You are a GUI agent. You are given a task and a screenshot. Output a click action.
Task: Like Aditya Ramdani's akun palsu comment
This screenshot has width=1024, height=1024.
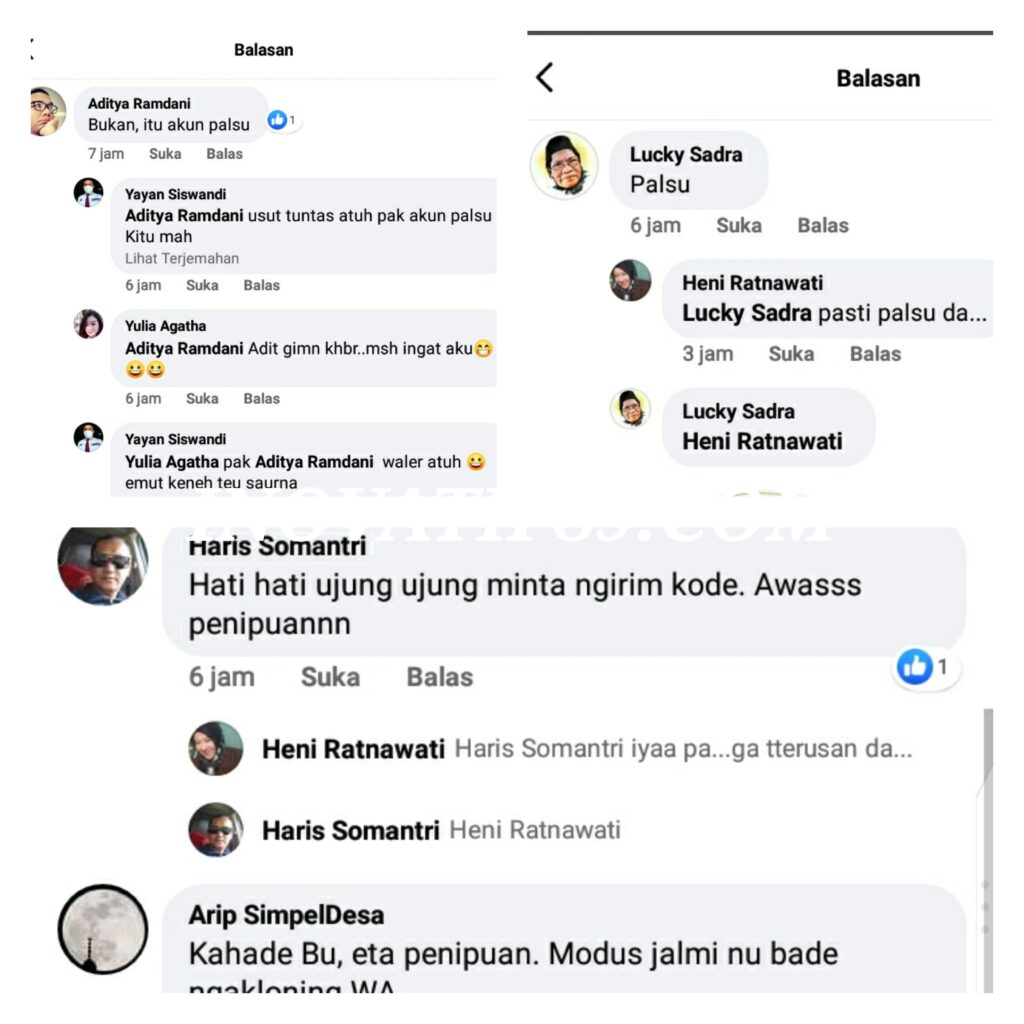coord(165,154)
